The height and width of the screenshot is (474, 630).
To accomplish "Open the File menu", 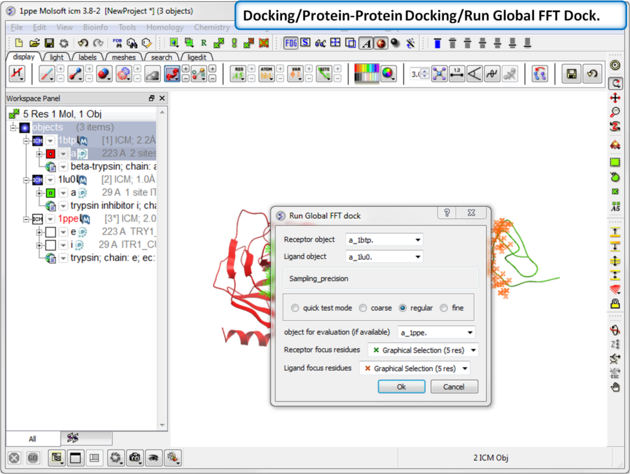I will (x=16, y=27).
